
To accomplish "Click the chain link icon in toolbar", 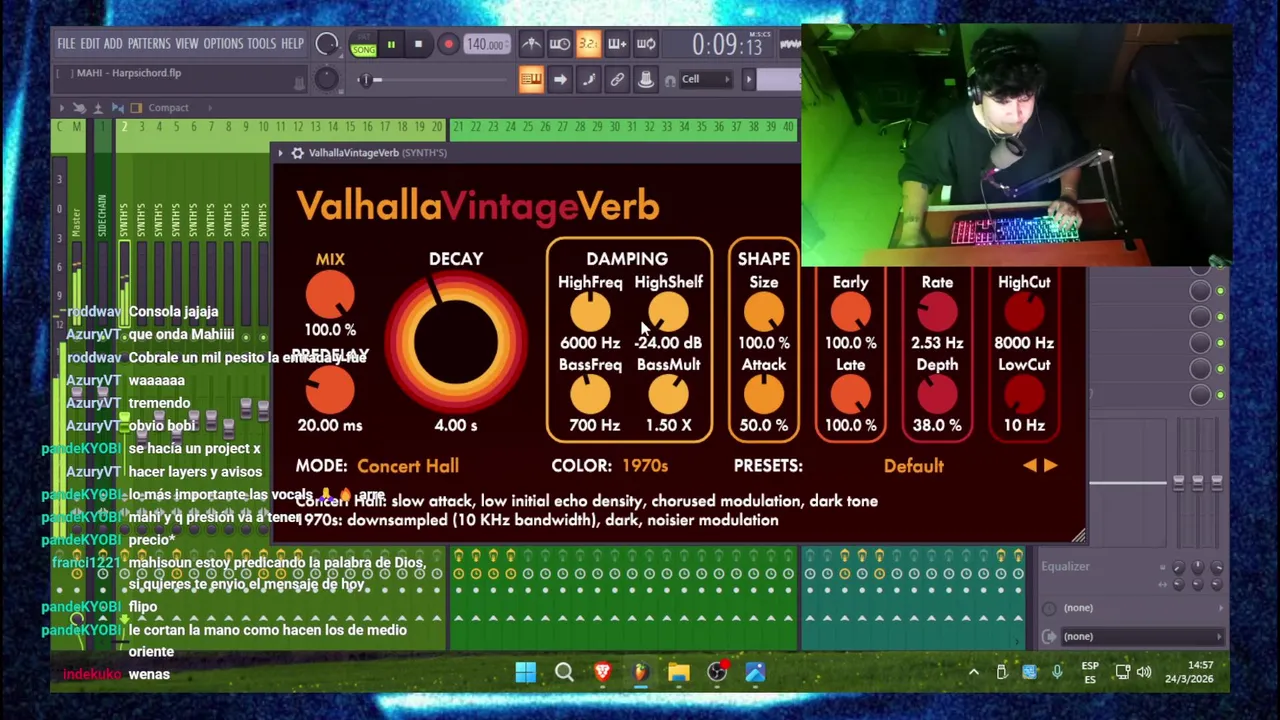I will [x=617, y=79].
